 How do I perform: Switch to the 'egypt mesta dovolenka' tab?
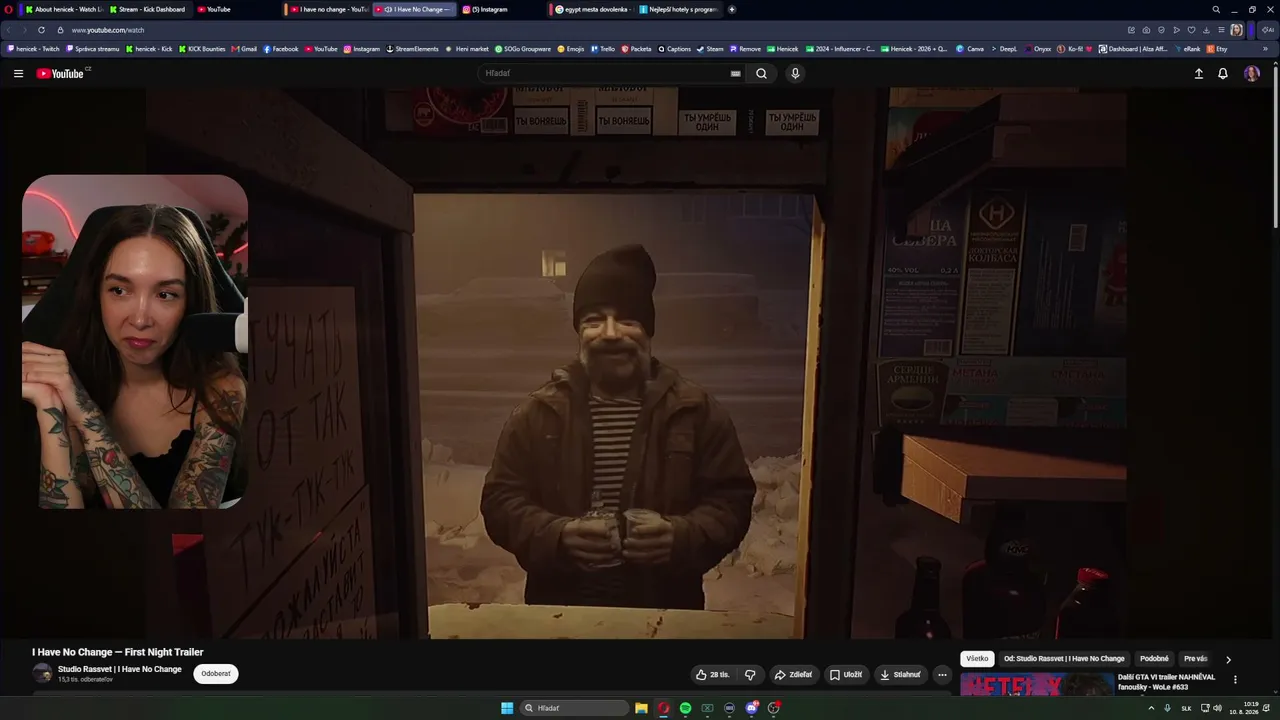point(593,9)
